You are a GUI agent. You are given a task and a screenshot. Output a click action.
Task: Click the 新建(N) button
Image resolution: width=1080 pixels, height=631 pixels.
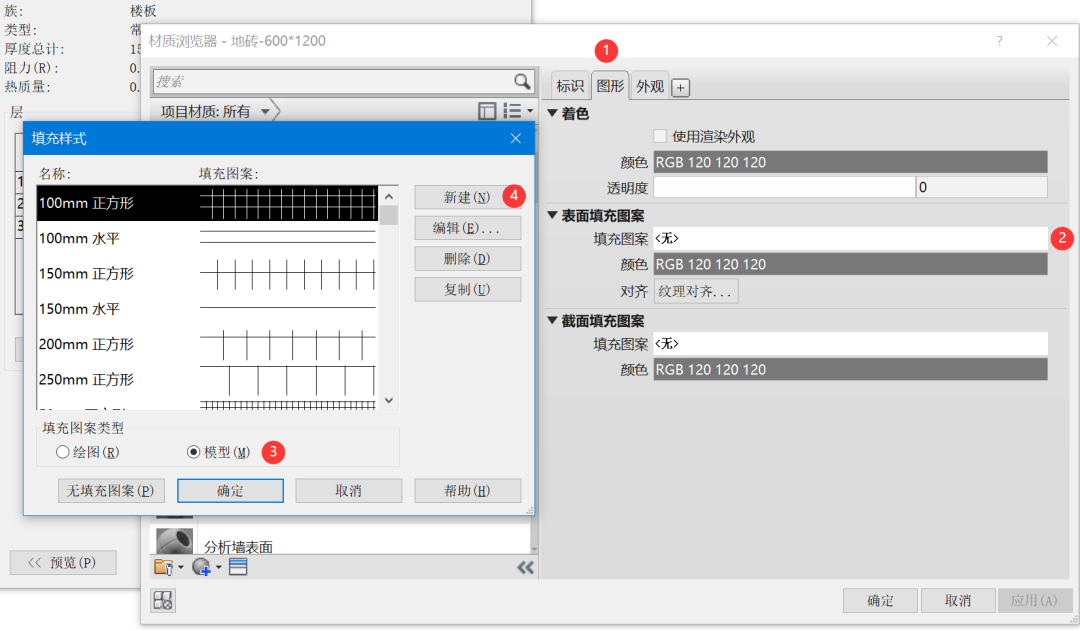[x=468, y=198]
